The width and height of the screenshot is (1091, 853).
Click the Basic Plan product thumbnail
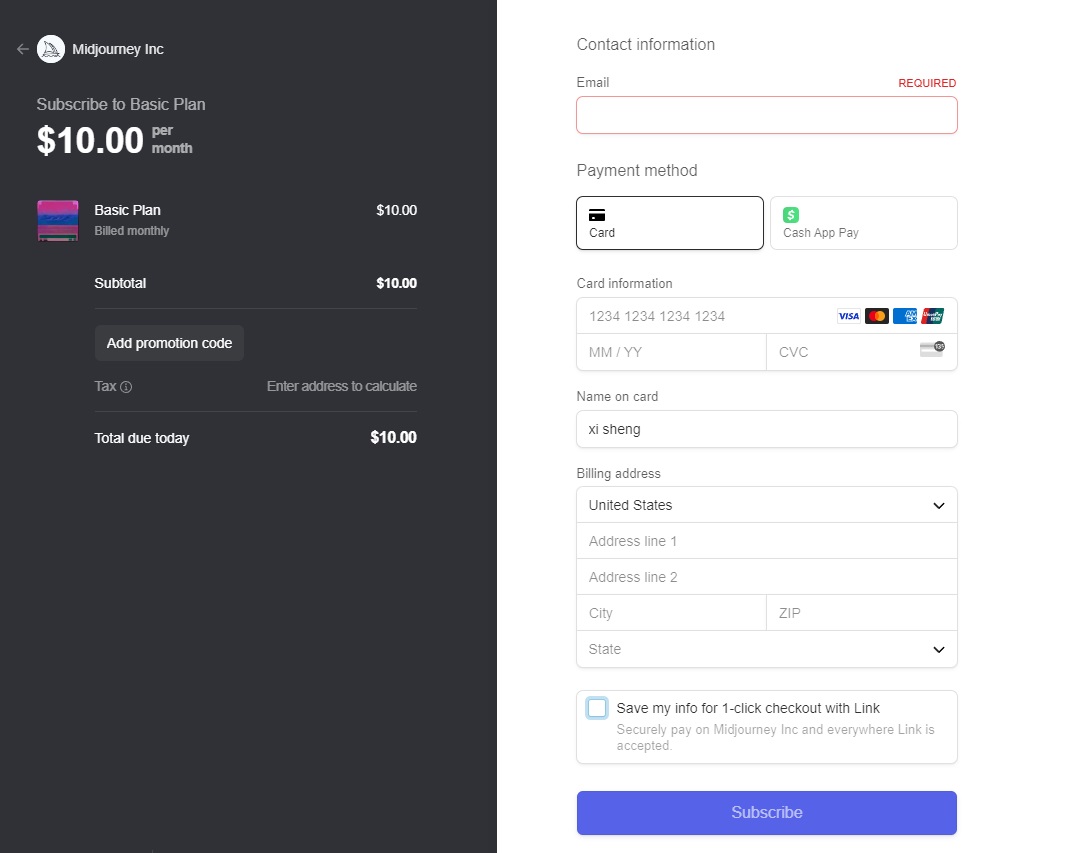click(58, 220)
